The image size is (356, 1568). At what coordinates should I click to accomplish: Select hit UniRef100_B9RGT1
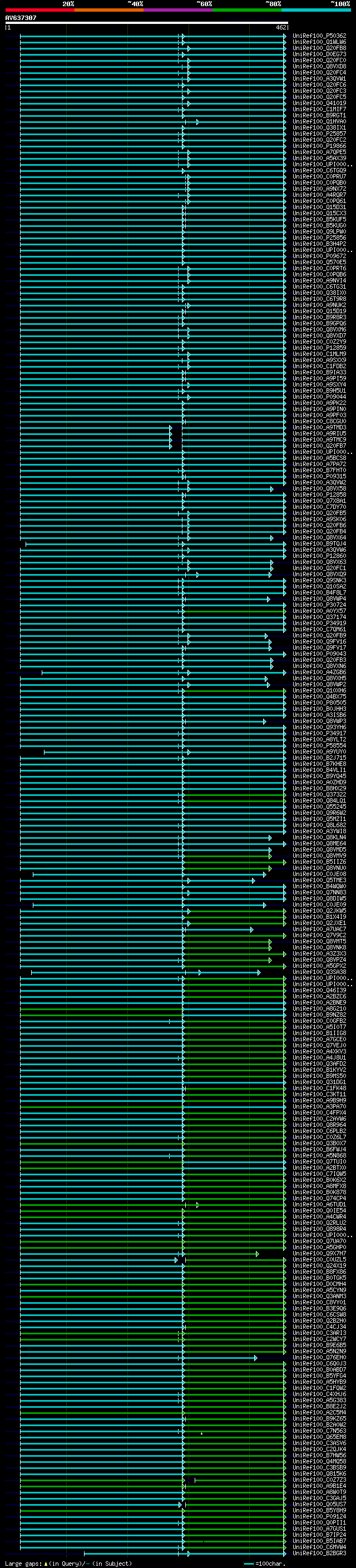pyautogui.click(x=319, y=116)
